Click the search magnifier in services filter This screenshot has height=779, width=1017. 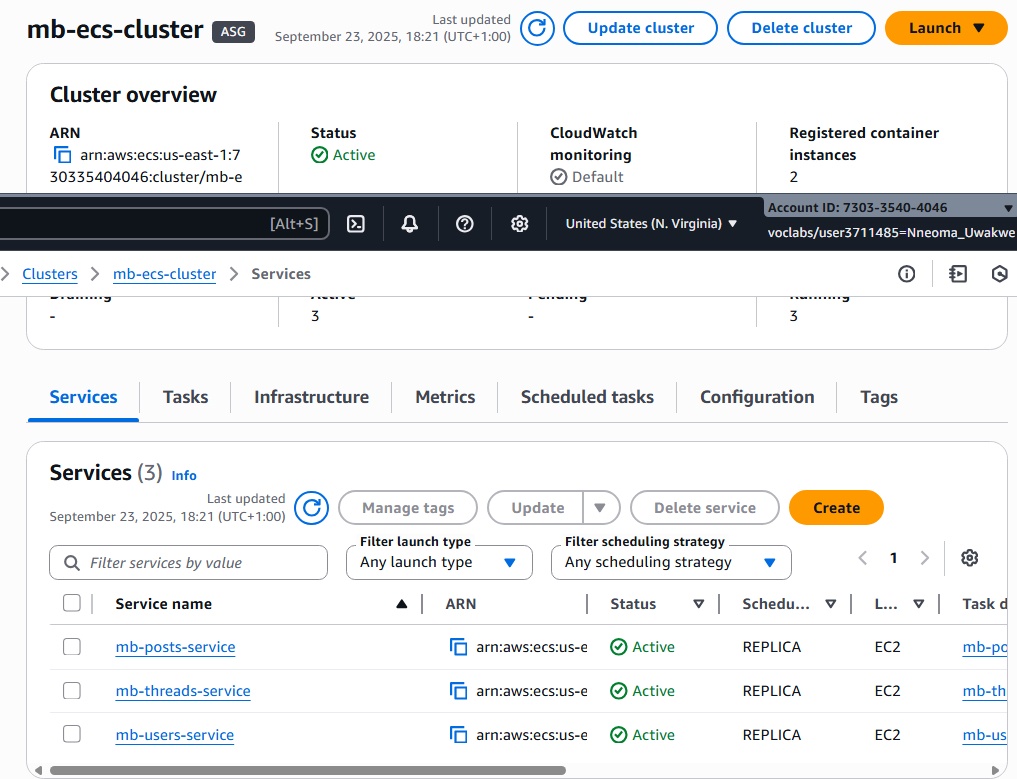click(72, 562)
